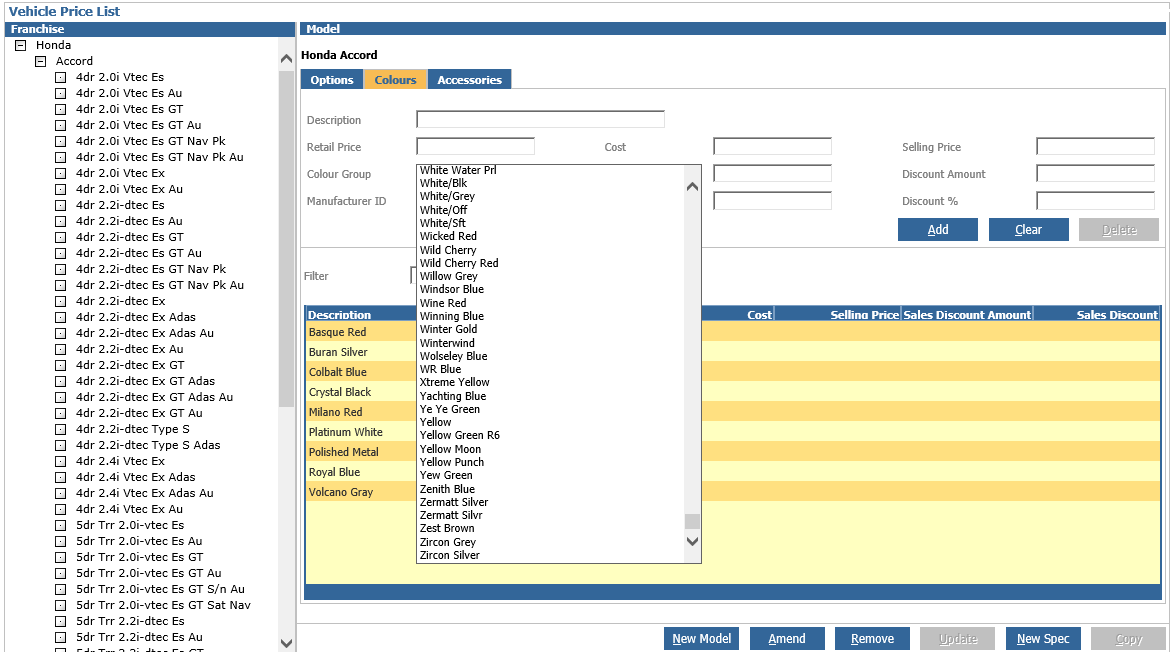The height and width of the screenshot is (652, 1174).
Task: Click the Description input field
Action: (541, 120)
